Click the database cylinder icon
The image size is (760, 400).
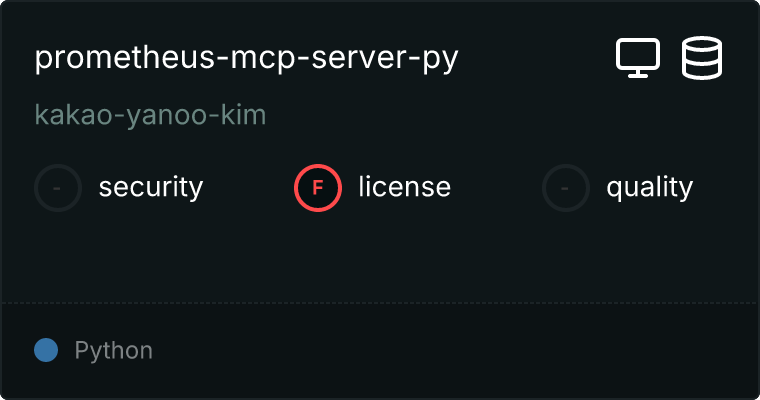pyautogui.click(x=702, y=58)
